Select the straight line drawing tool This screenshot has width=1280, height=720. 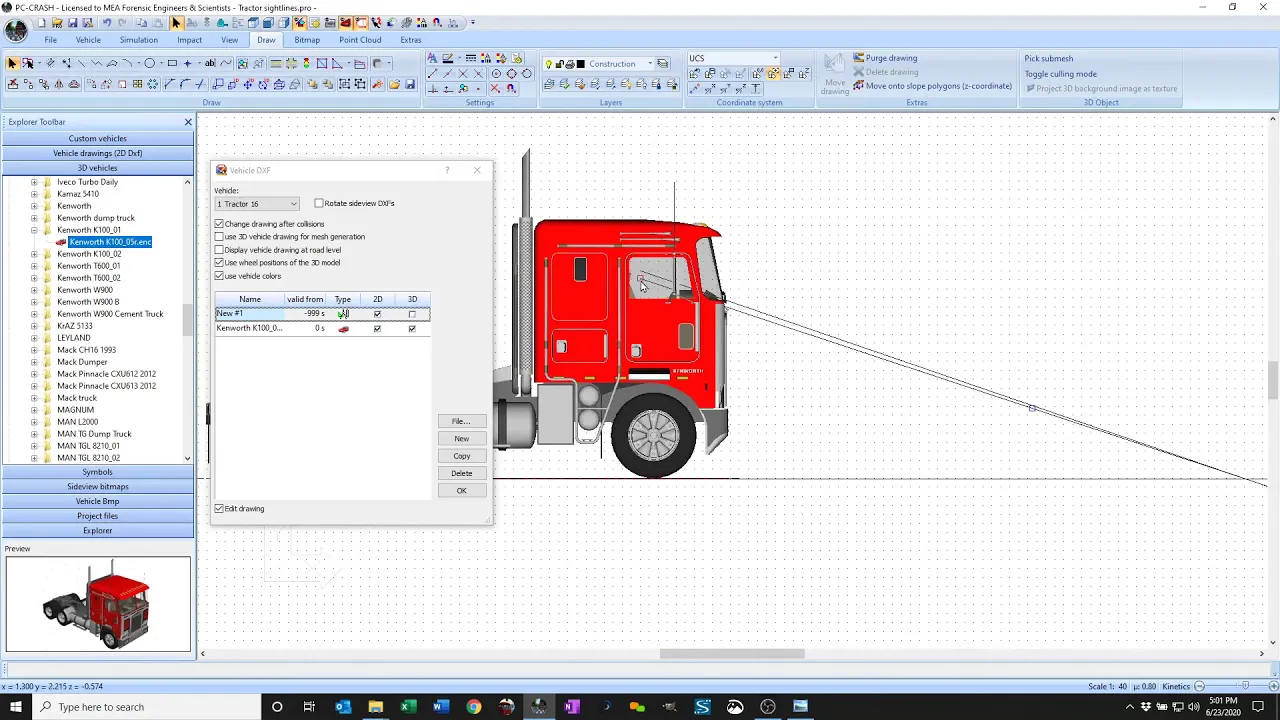(x=81, y=63)
